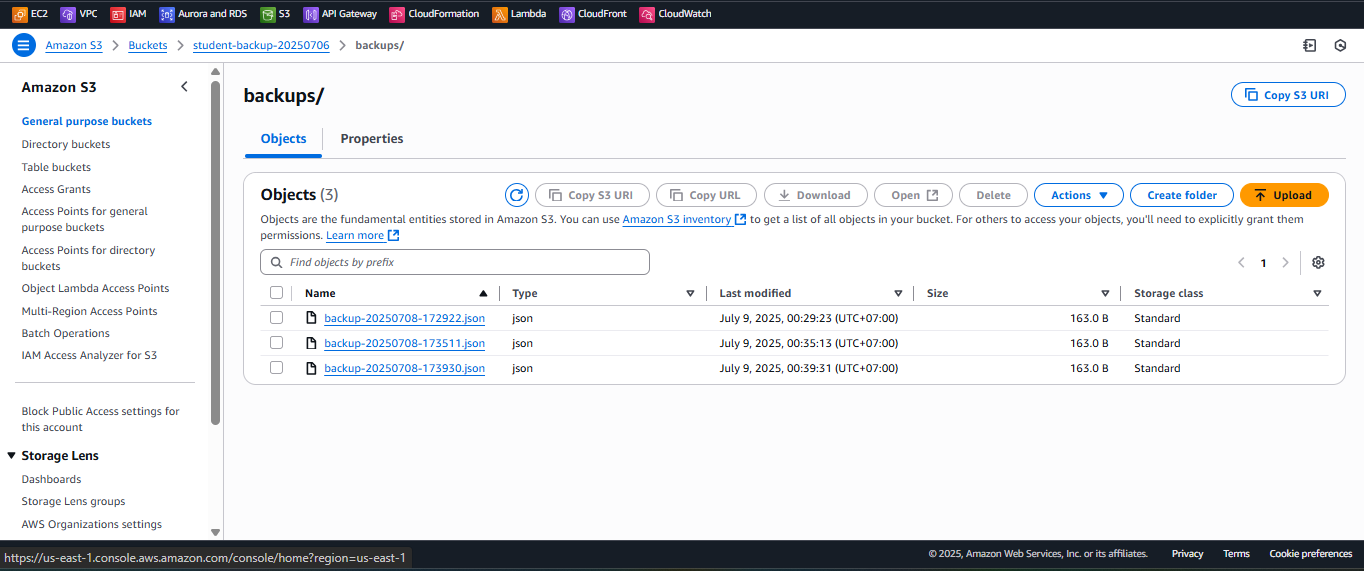1364x571 pixels.
Task: Click the Download button
Action: pyautogui.click(x=816, y=195)
